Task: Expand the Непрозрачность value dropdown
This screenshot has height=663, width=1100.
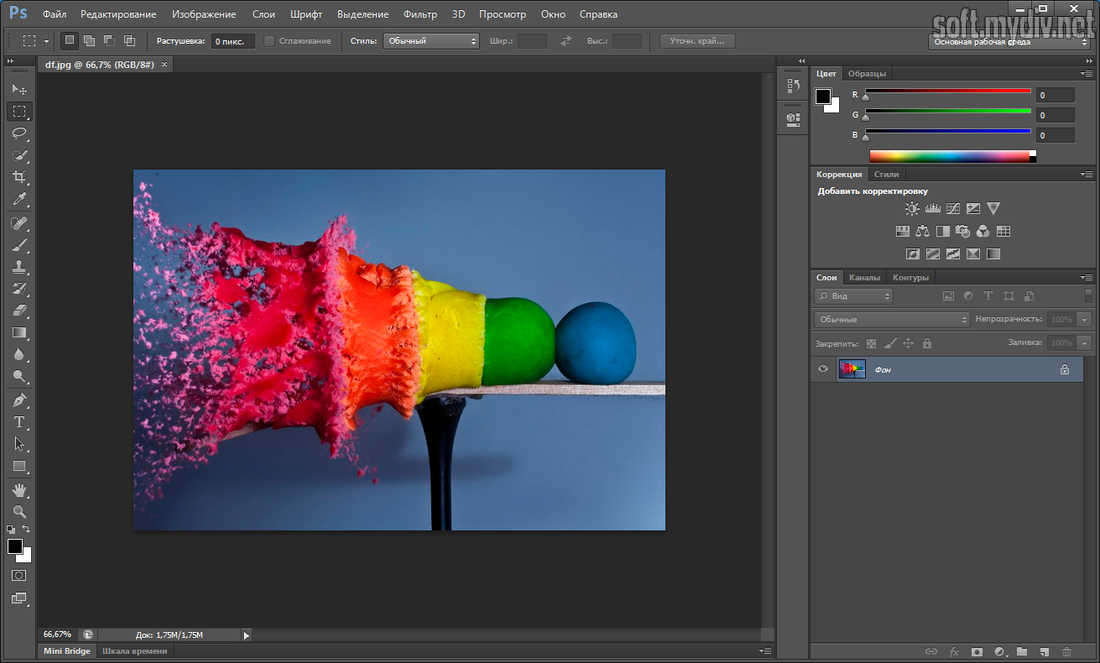Action: click(x=1083, y=319)
